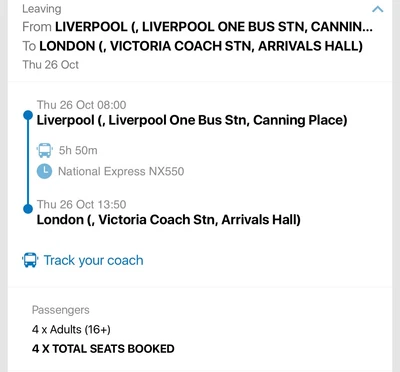Click London Victoria Coach Stn arrival stop

pyautogui.click(x=169, y=220)
